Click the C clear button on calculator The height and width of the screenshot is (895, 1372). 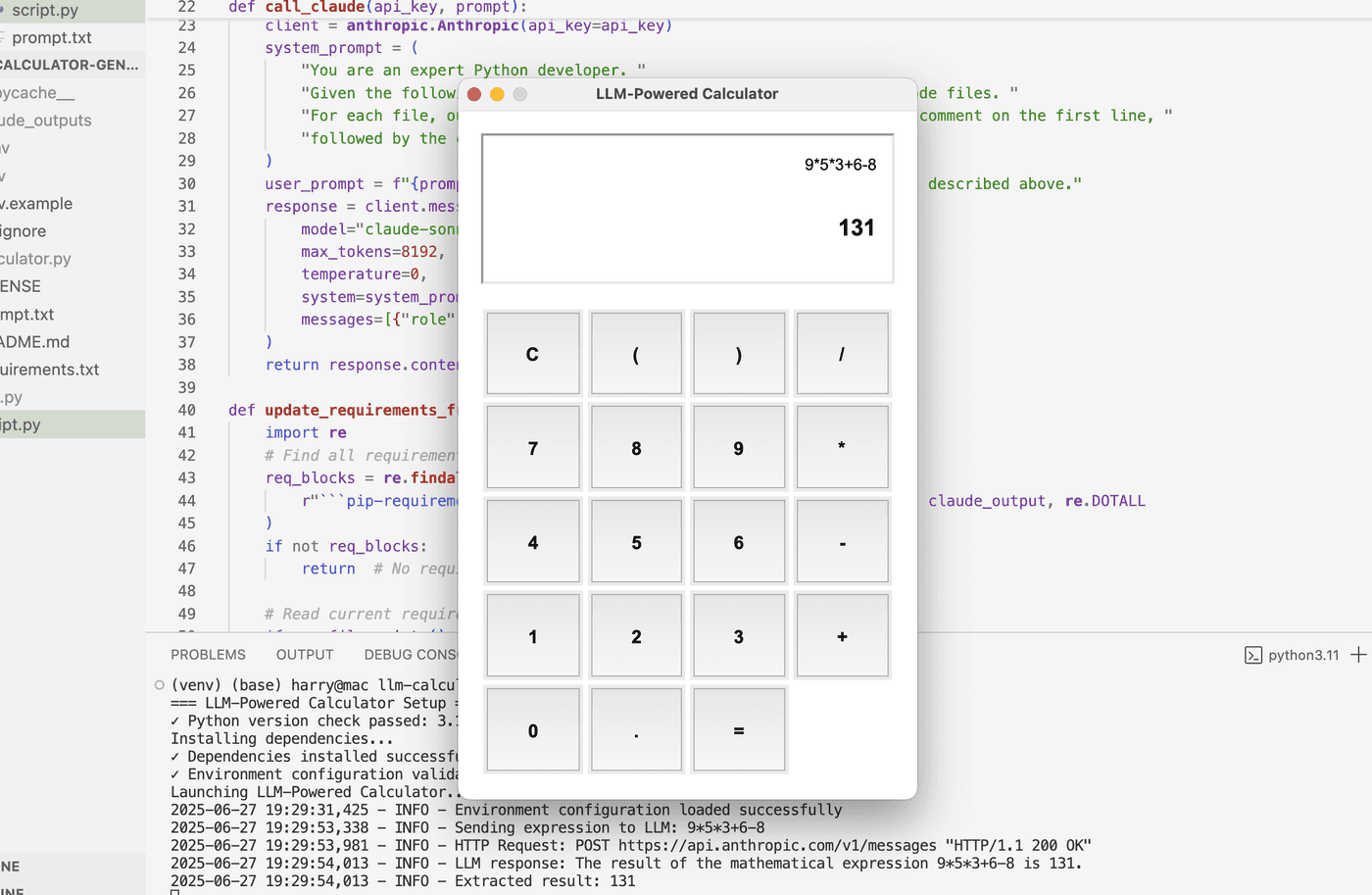[533, 354]
